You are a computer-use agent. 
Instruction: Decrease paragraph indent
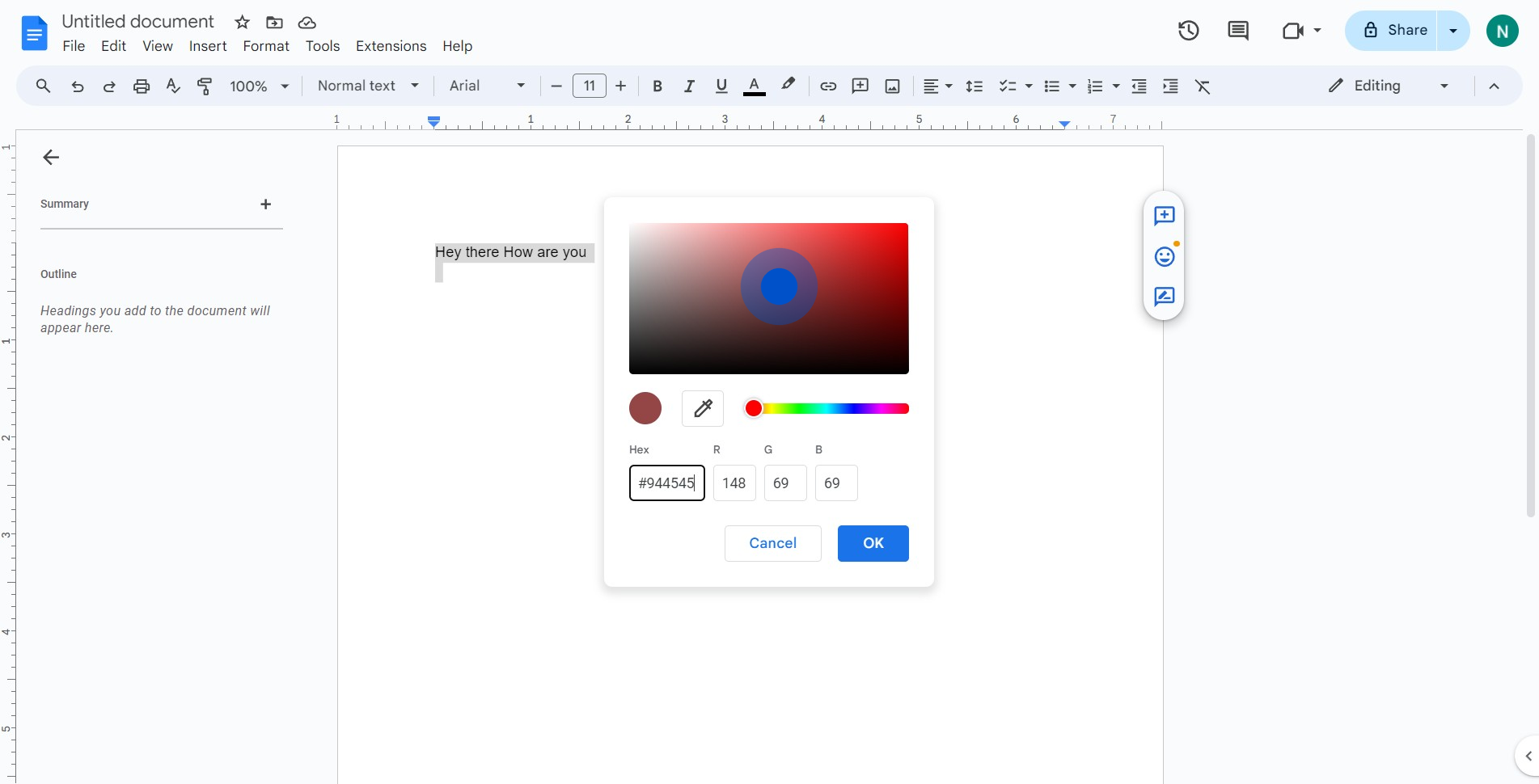[x=1139, y=86]
